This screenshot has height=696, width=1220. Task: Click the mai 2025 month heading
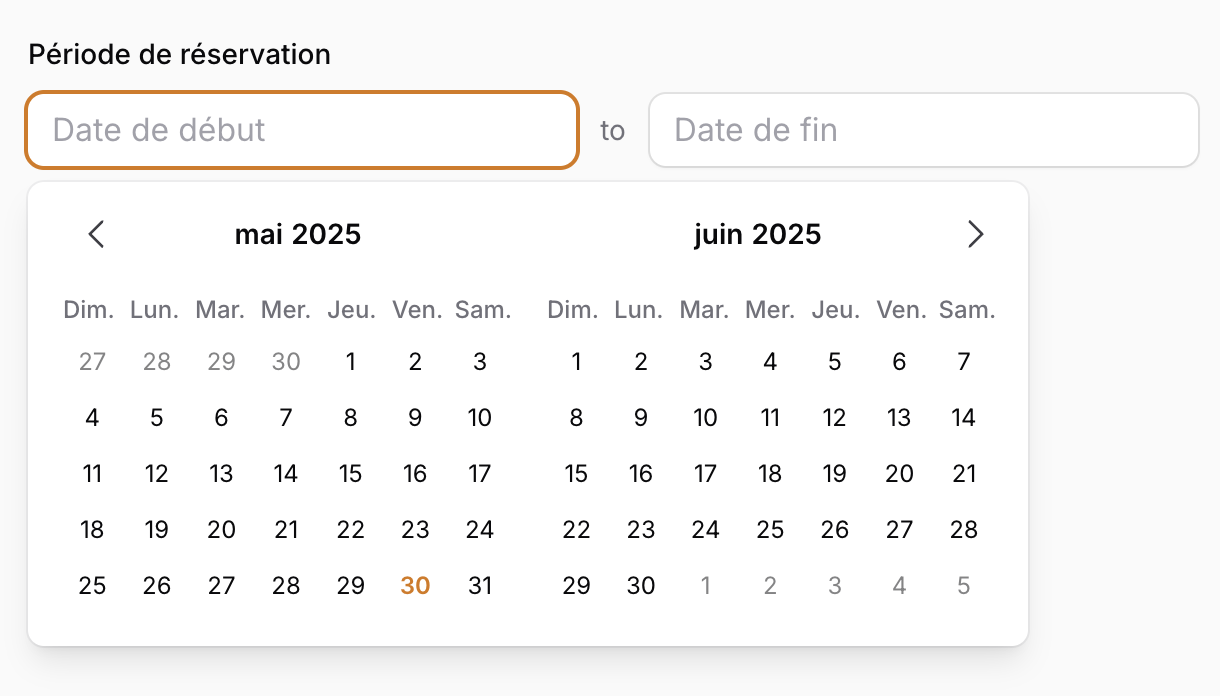point(297,234)
